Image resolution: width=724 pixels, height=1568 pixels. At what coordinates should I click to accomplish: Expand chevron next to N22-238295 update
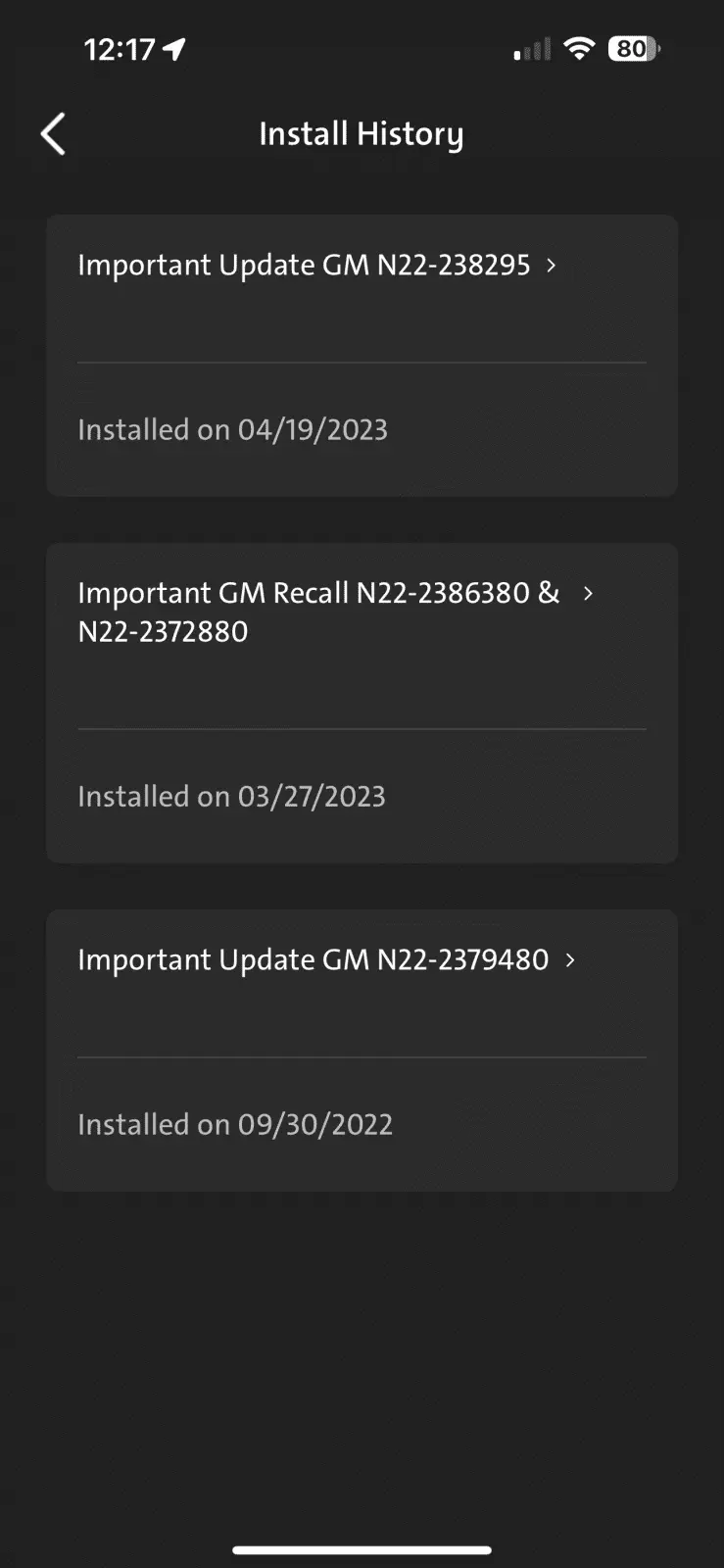[x=552, y=266]
